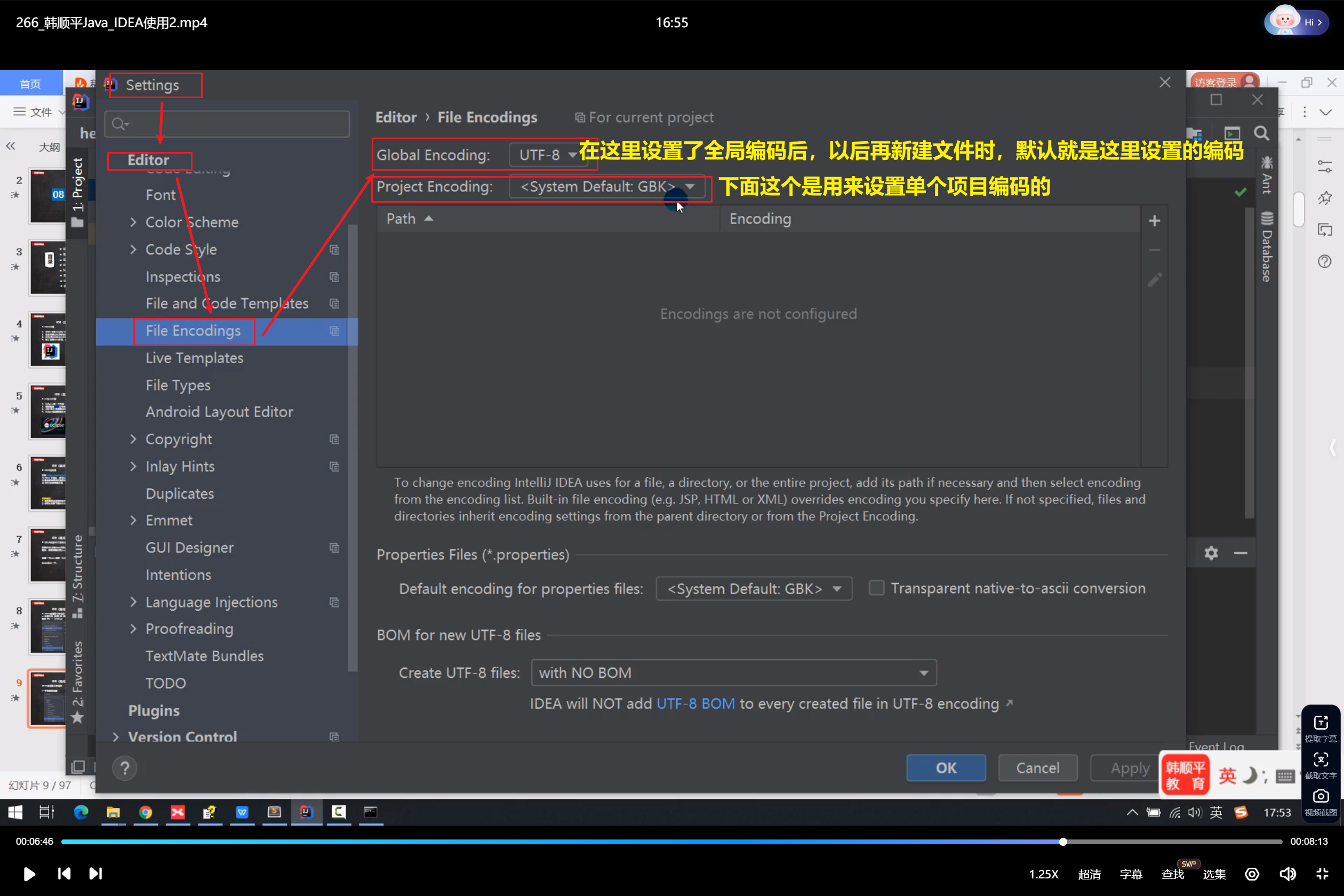Click the plus icon to add encoding path

point(1154,221)
